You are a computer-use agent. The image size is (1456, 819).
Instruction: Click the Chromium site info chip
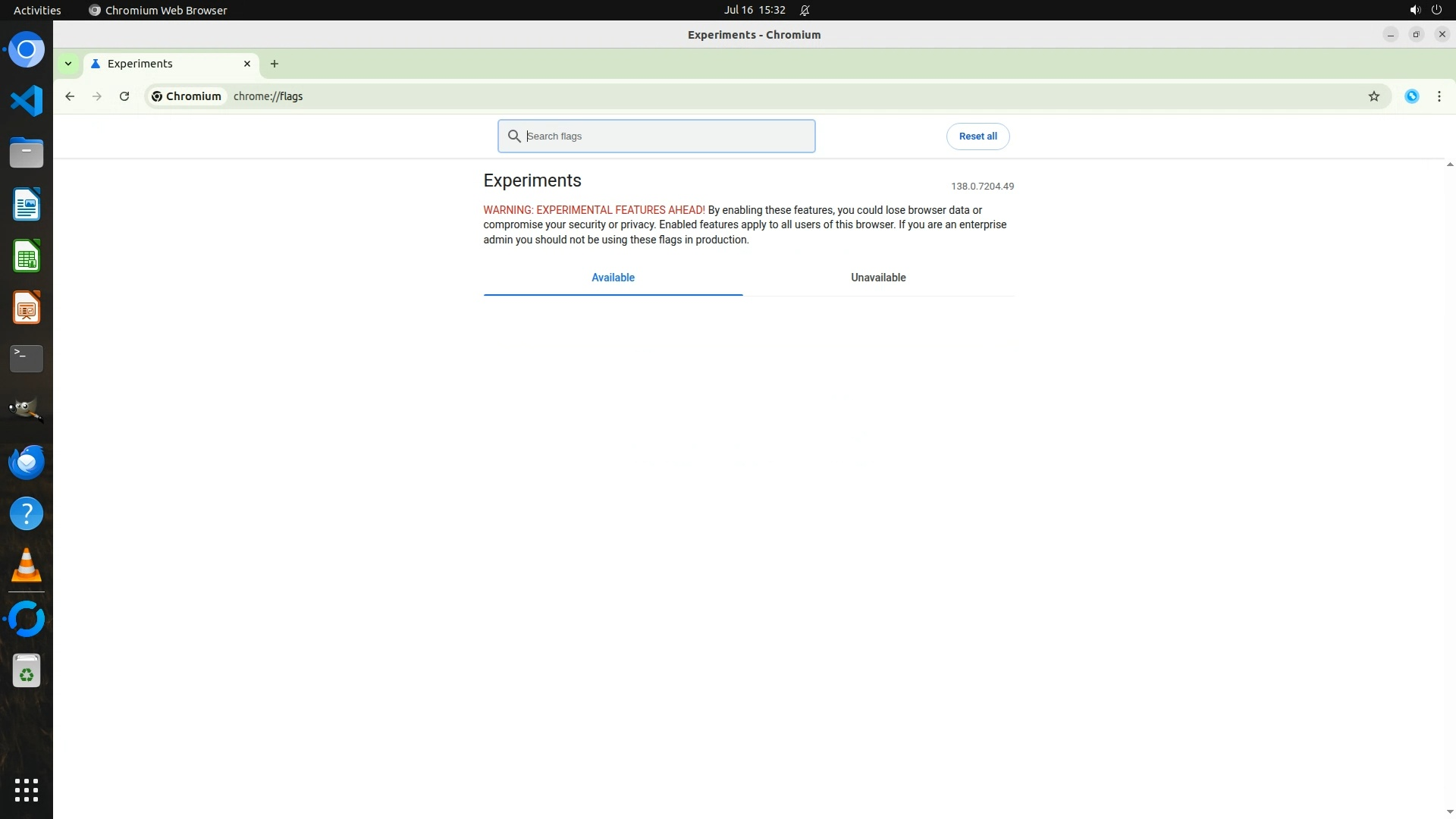pyautogui.click(x=187, y=96)
